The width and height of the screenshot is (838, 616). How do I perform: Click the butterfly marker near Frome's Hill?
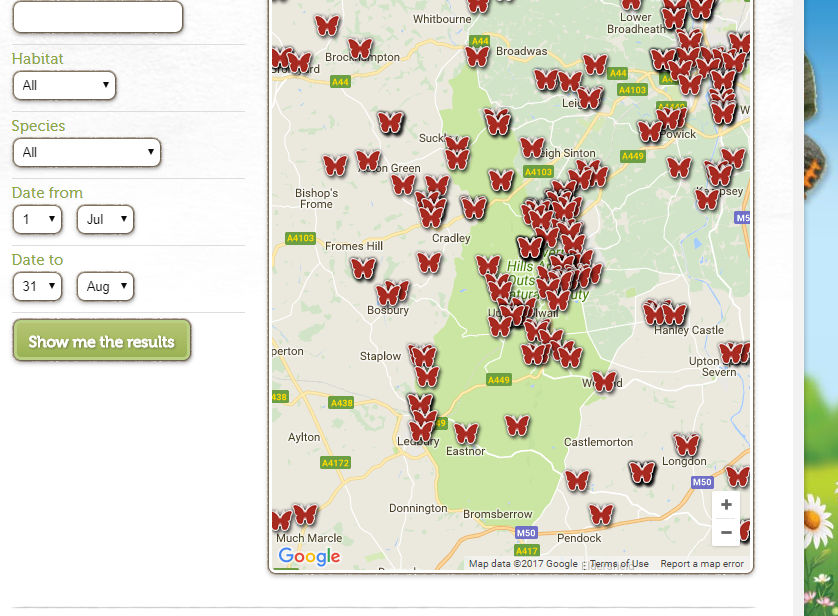coord(363,268)
